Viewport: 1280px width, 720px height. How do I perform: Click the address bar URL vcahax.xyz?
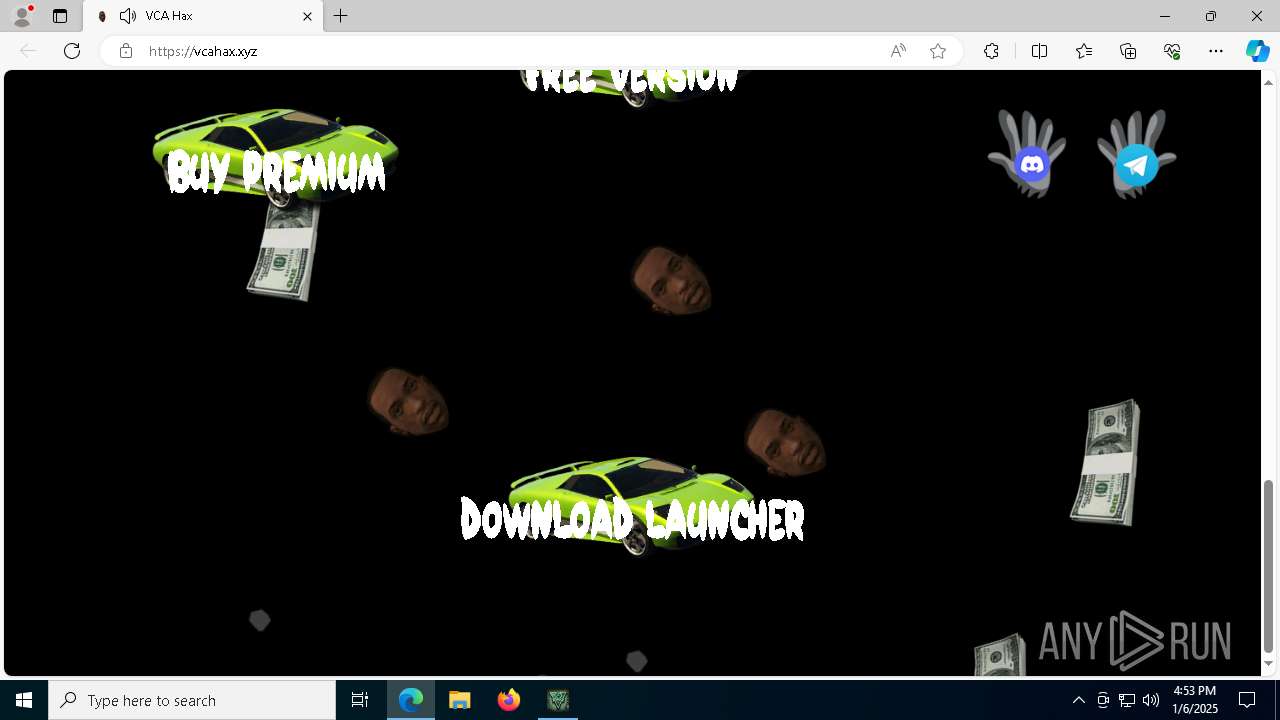203,51
